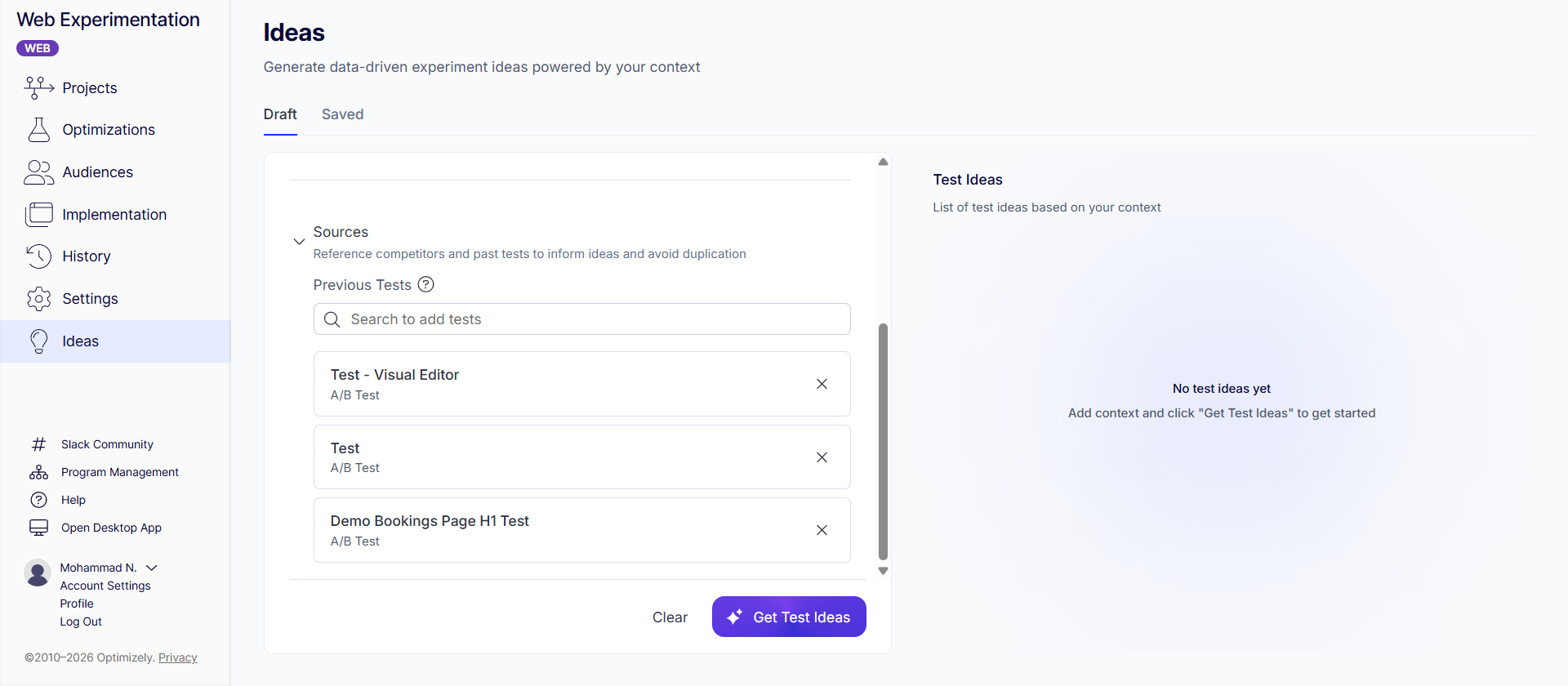Switch to the Saved tab

[x=342, y=114]
